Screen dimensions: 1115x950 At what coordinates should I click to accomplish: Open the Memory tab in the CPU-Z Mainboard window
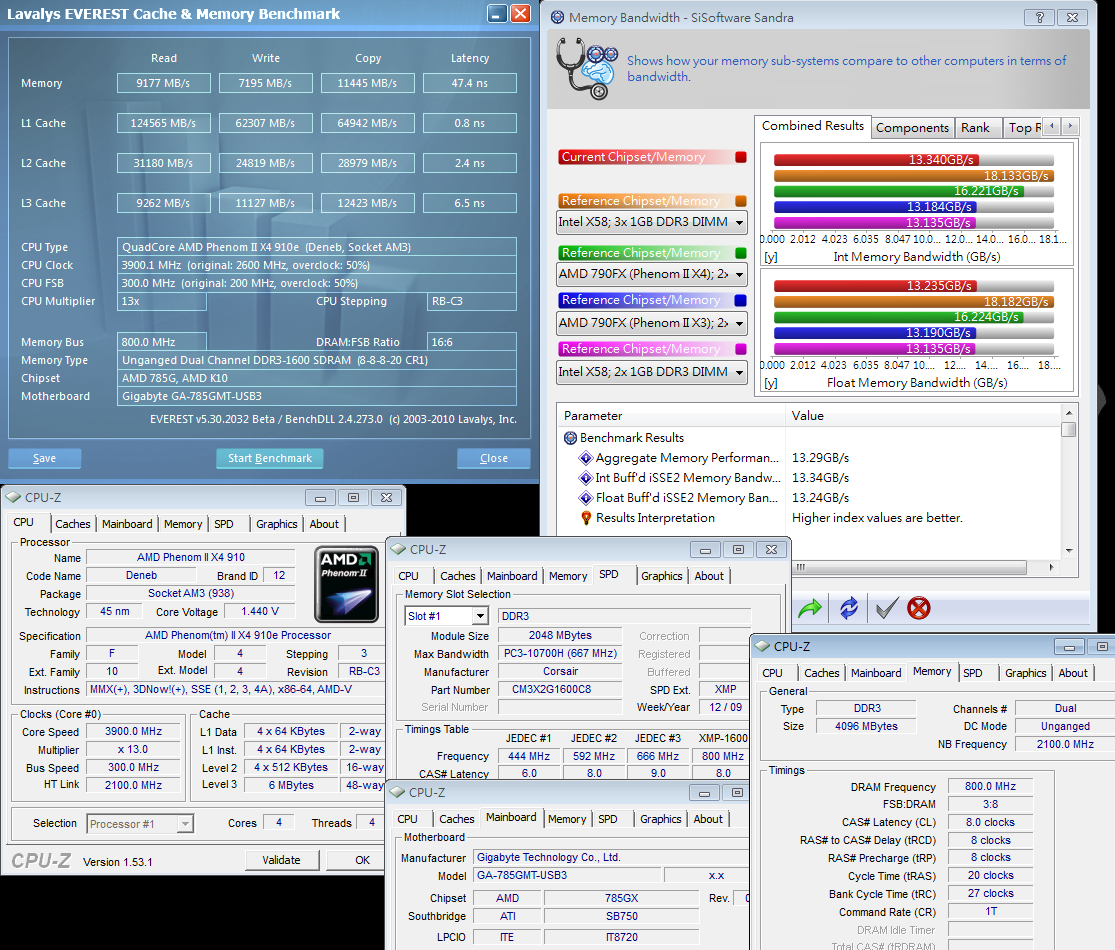(x=567, y=819)
